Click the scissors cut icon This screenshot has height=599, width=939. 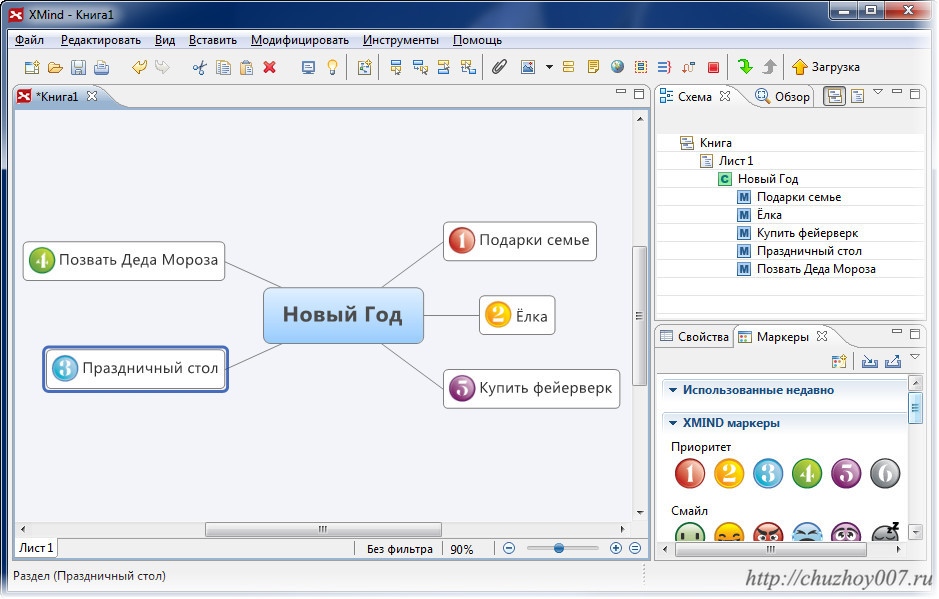[x=199, y=67]
